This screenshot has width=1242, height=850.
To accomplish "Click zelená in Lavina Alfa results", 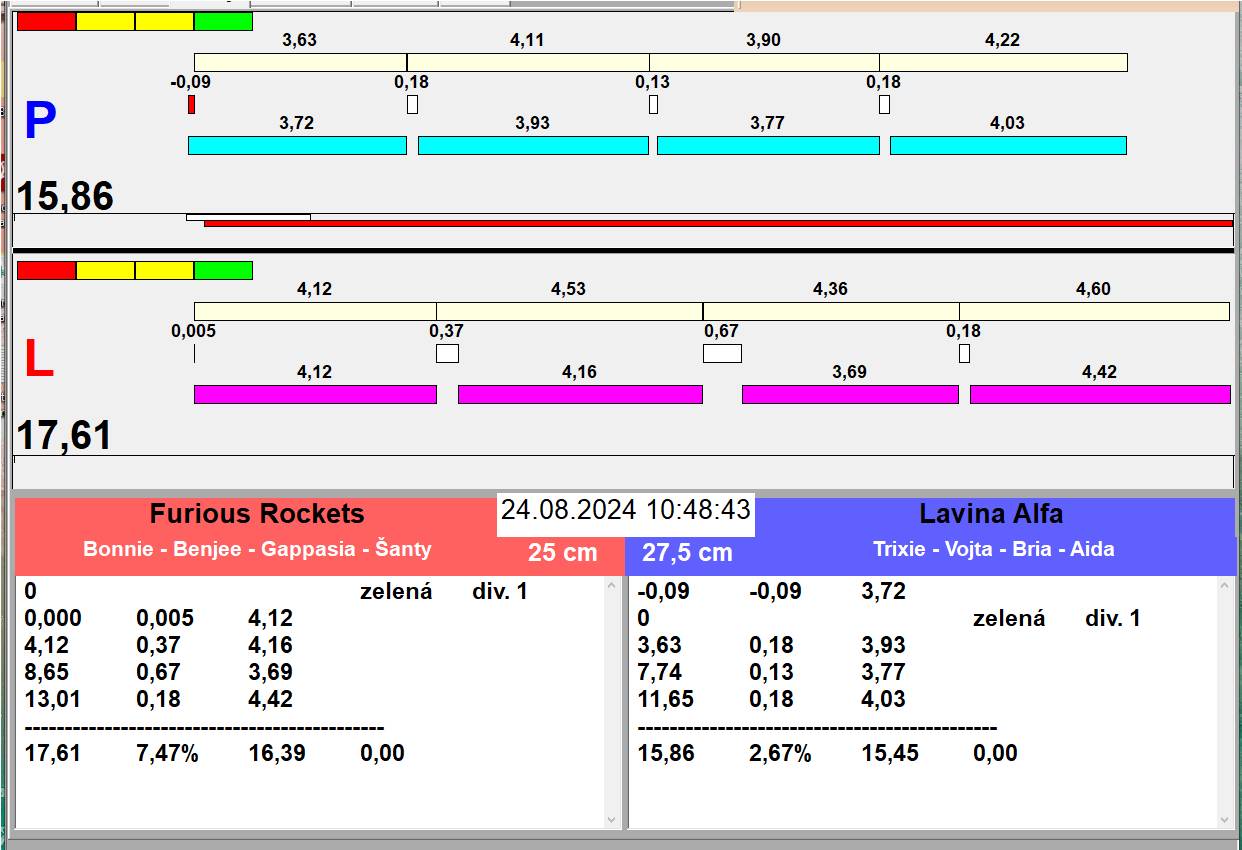I will click(1009, 618).
